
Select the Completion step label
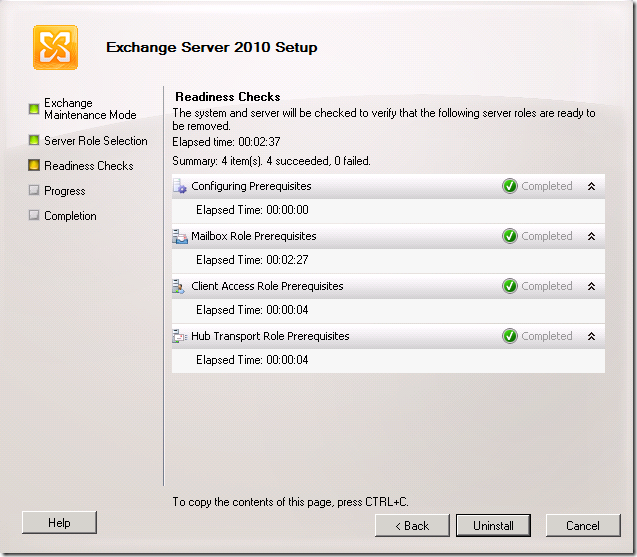(x=70, y=216)
